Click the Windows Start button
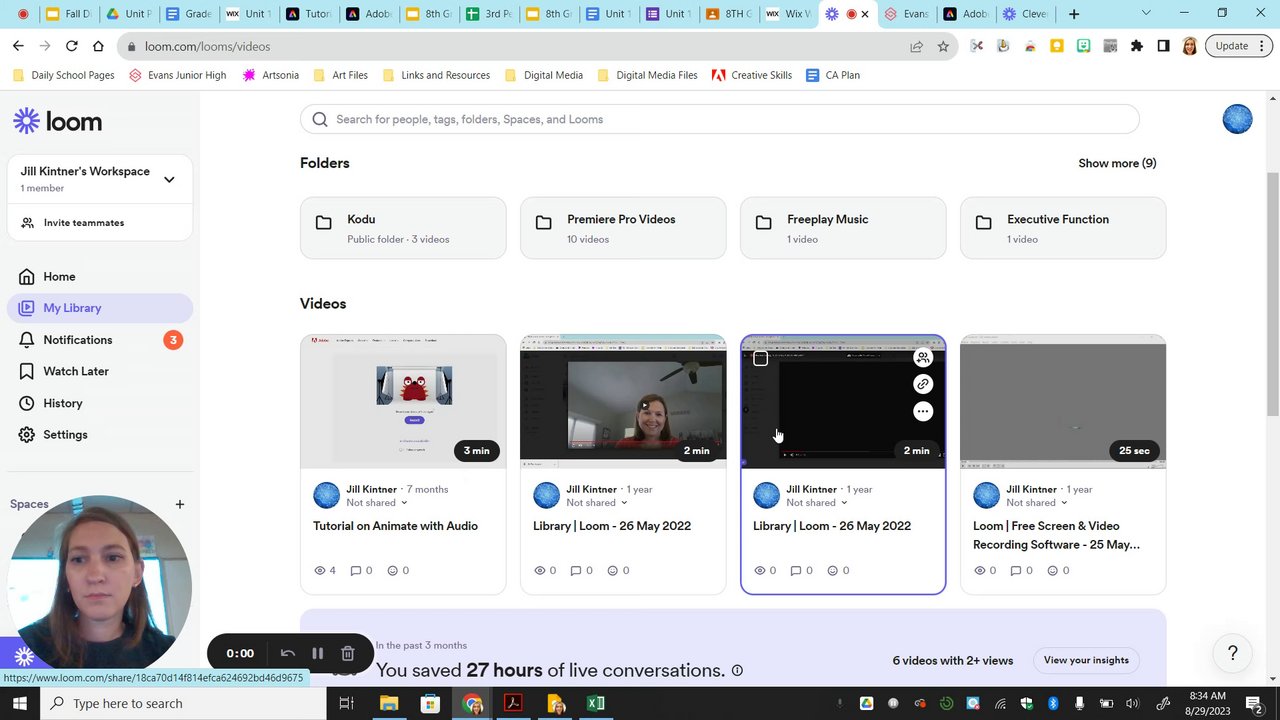The width and height of the screenshot is (1280, 720). coord(20,704)
